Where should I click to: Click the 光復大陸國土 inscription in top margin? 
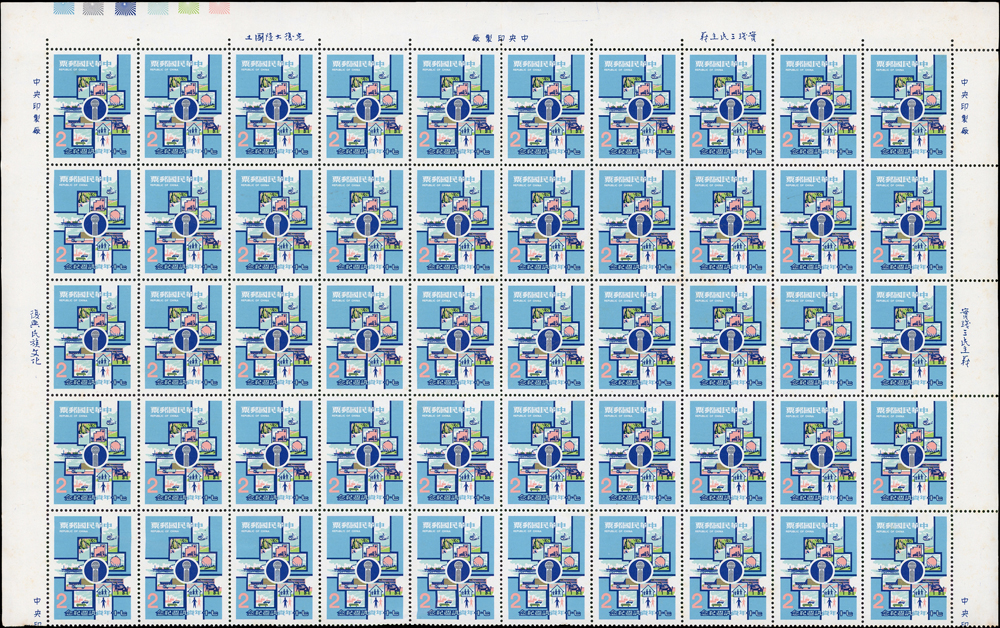click(281, 37)
